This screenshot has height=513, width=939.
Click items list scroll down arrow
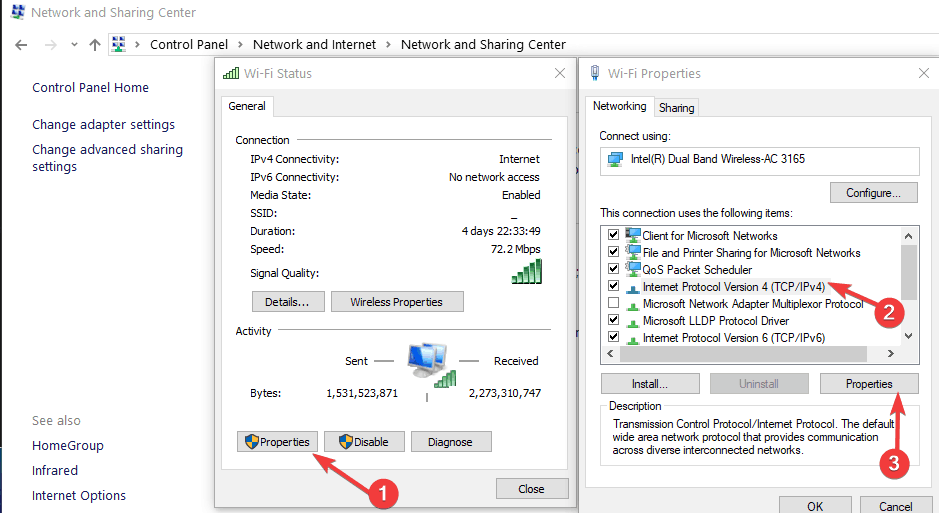click(x=908, y=336)
